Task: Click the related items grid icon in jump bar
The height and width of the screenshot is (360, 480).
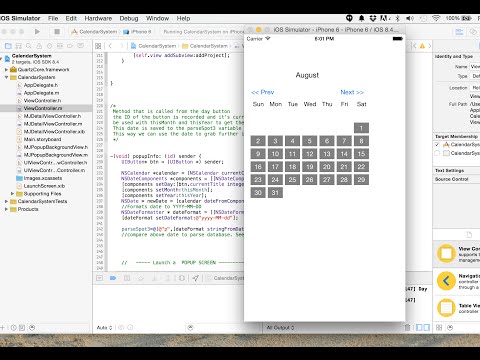Action: [98, 46]
